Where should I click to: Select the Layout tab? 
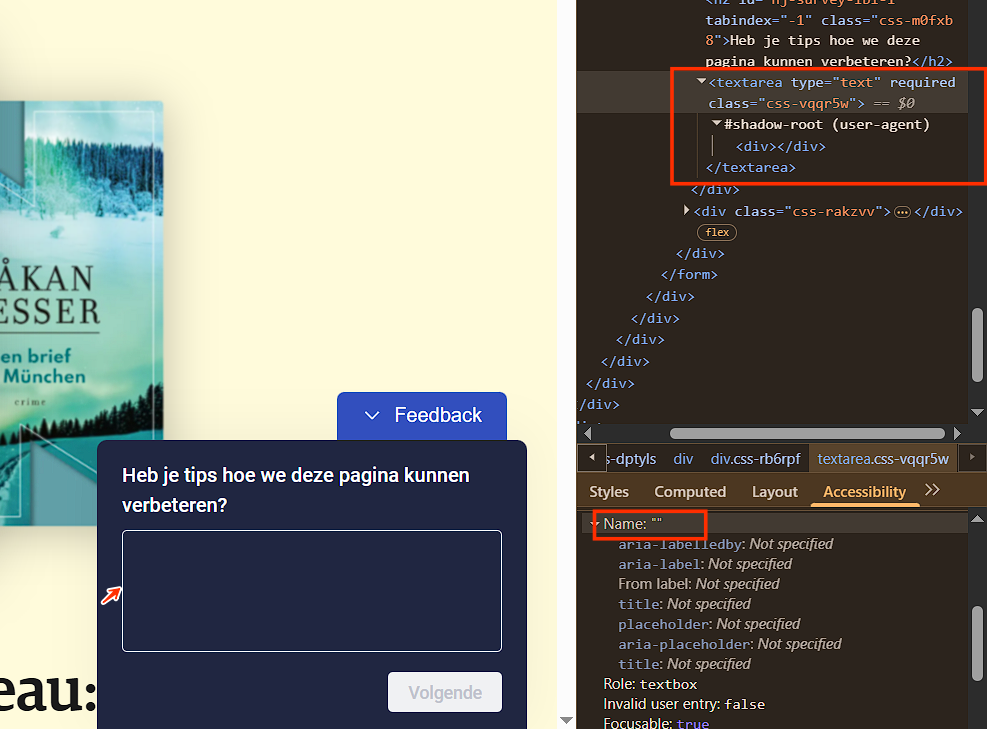tap(774, 492)
